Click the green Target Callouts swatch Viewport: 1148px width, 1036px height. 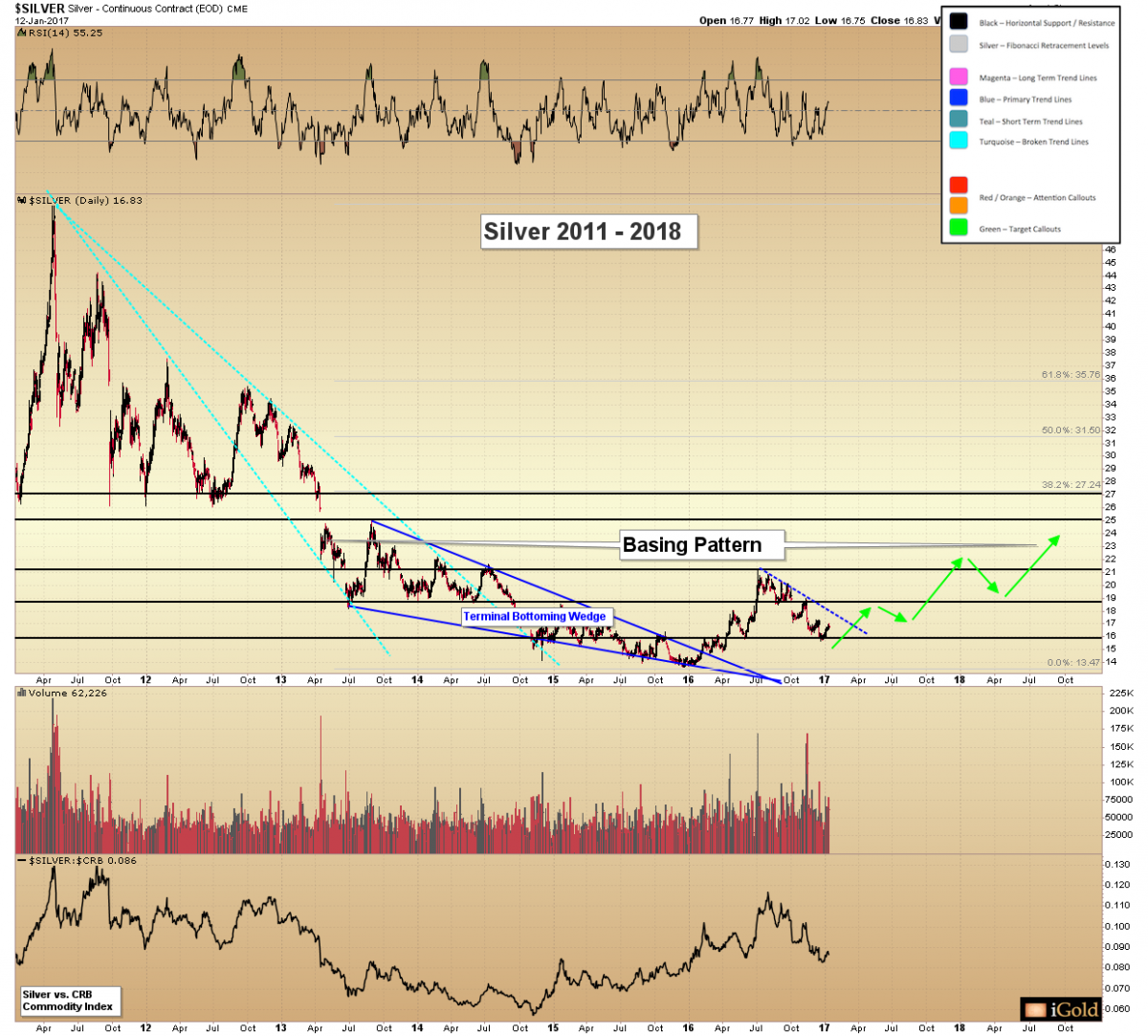(959, 228)
